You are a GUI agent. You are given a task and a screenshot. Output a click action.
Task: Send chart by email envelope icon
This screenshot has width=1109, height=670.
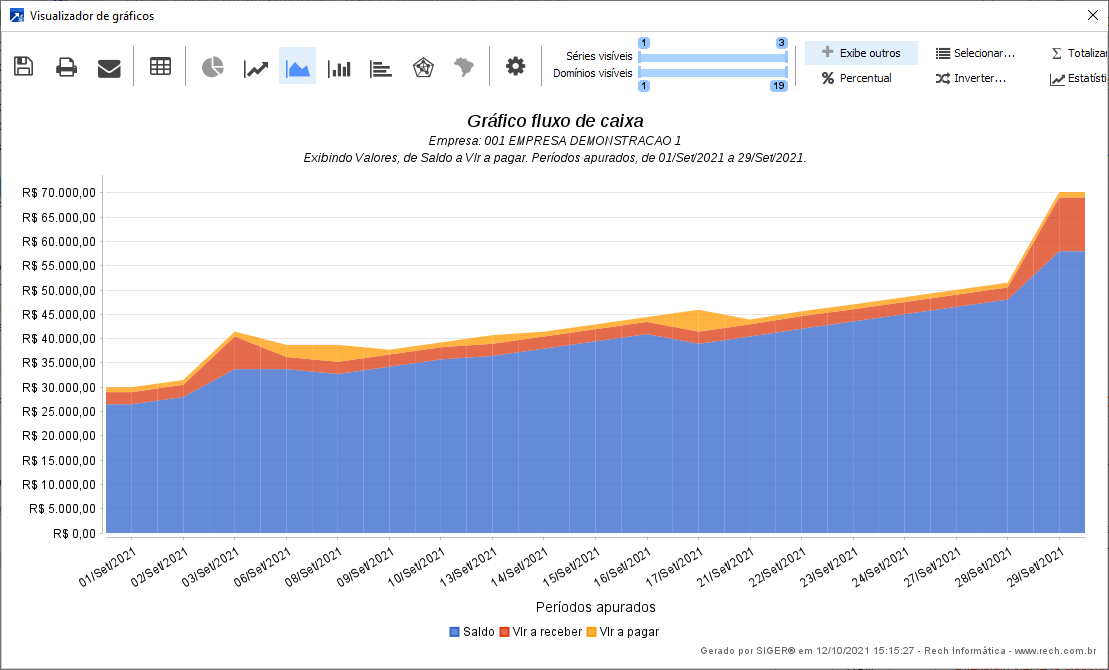[109, 67]
